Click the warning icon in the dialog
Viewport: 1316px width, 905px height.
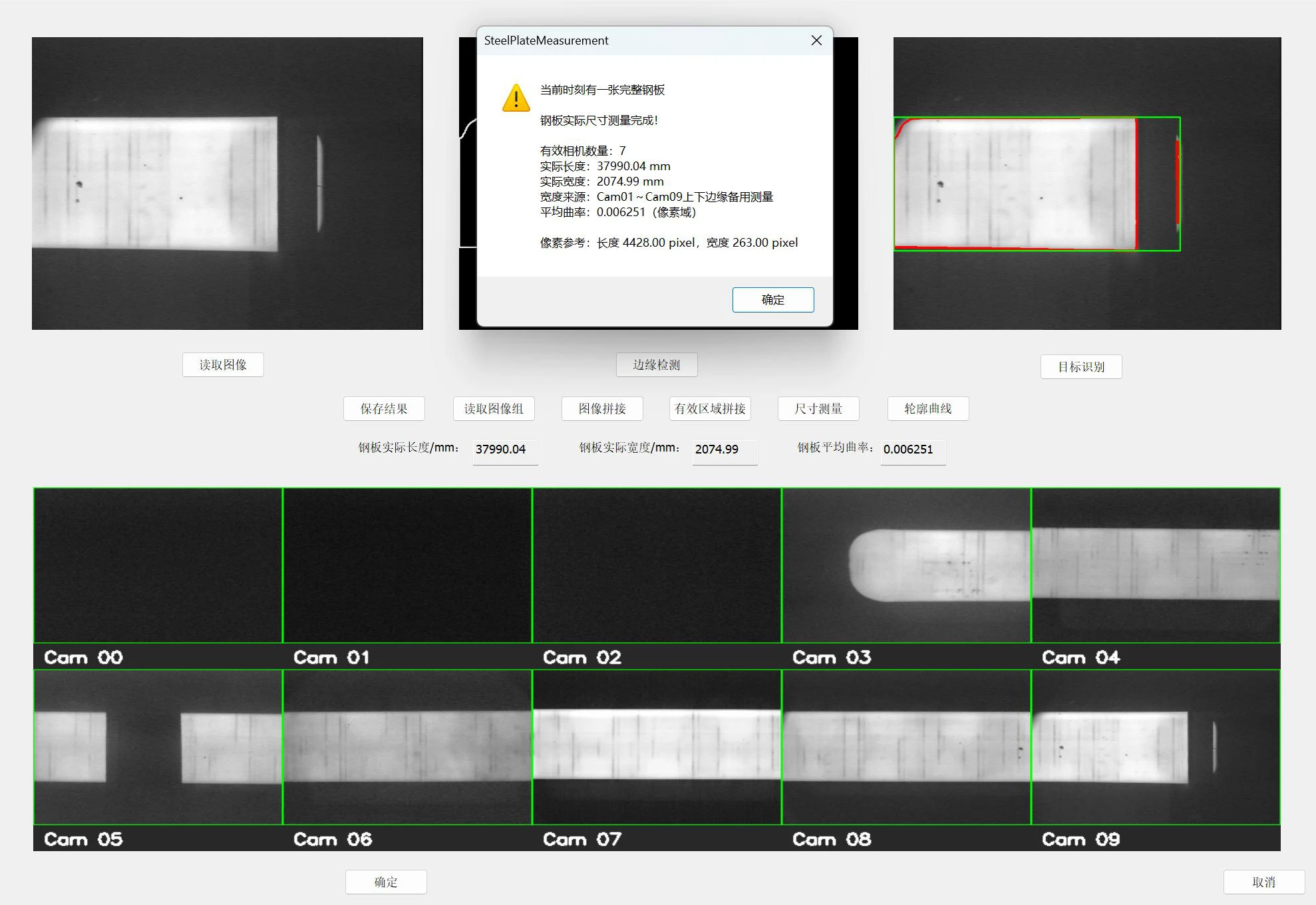[516, 98]
